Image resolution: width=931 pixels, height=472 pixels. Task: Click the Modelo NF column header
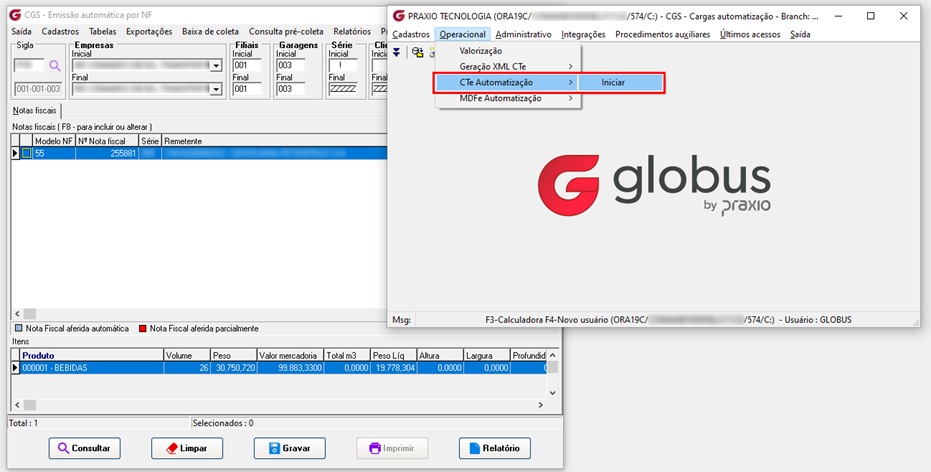click(x=54, y=141)
